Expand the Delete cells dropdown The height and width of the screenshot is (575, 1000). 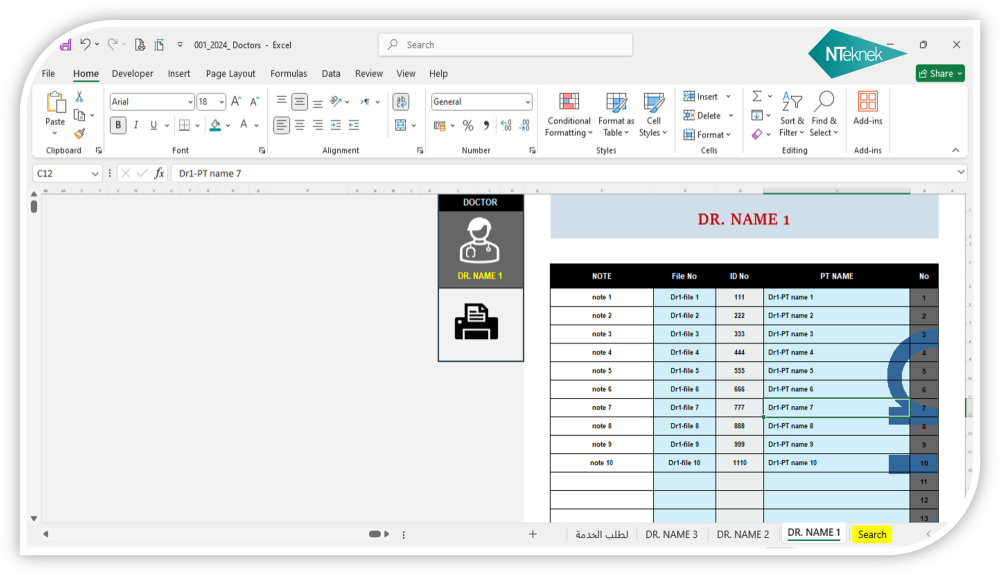point(731,115)
